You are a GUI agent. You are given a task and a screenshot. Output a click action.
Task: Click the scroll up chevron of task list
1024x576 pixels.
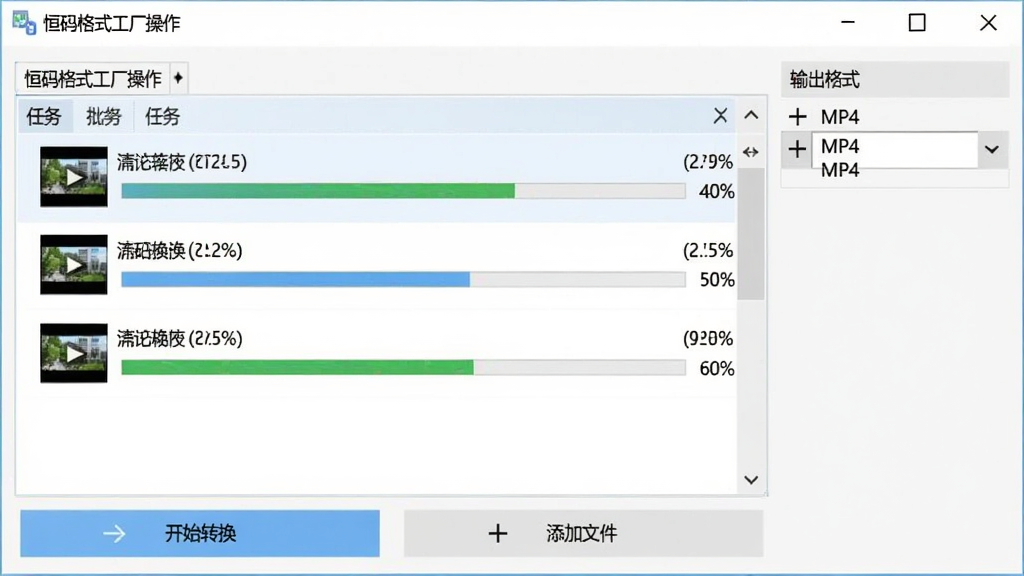point(751,116)
